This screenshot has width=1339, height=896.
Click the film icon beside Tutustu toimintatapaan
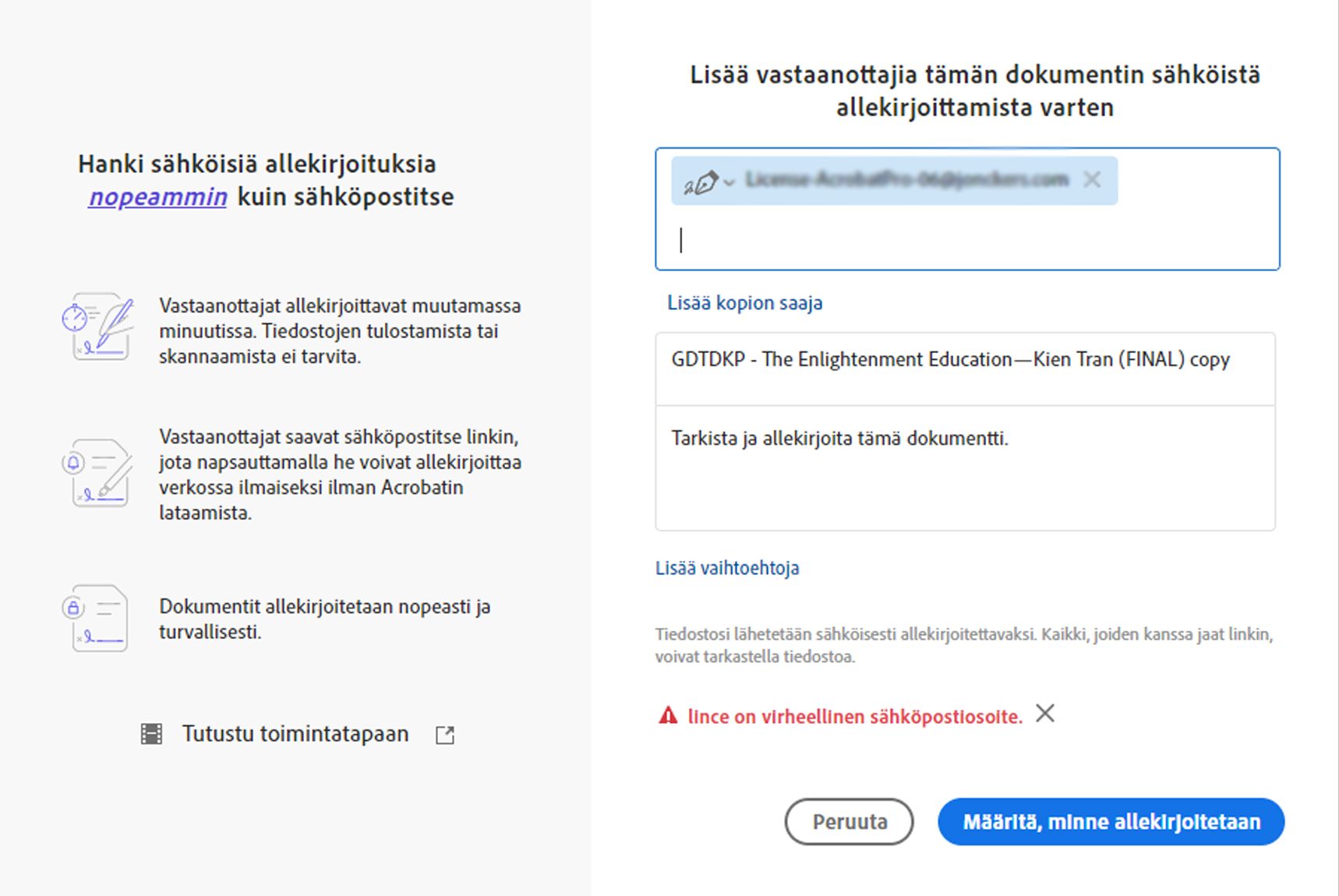coord(151,733)
